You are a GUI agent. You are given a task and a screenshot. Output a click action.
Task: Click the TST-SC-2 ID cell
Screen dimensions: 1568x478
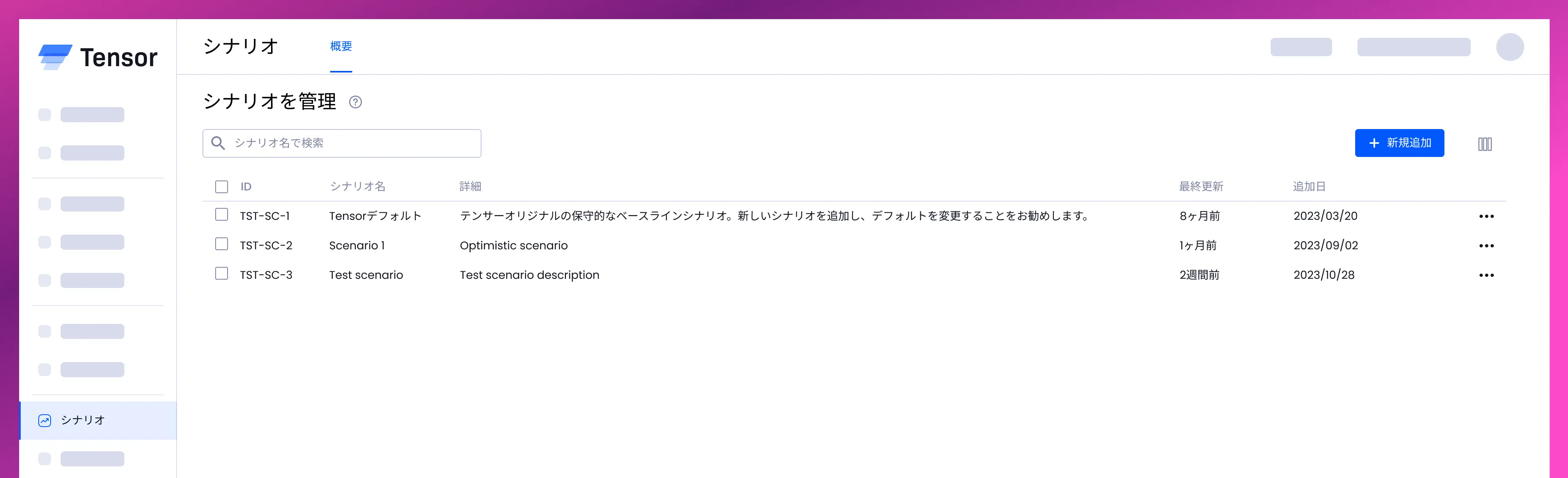tap(266, 245)
